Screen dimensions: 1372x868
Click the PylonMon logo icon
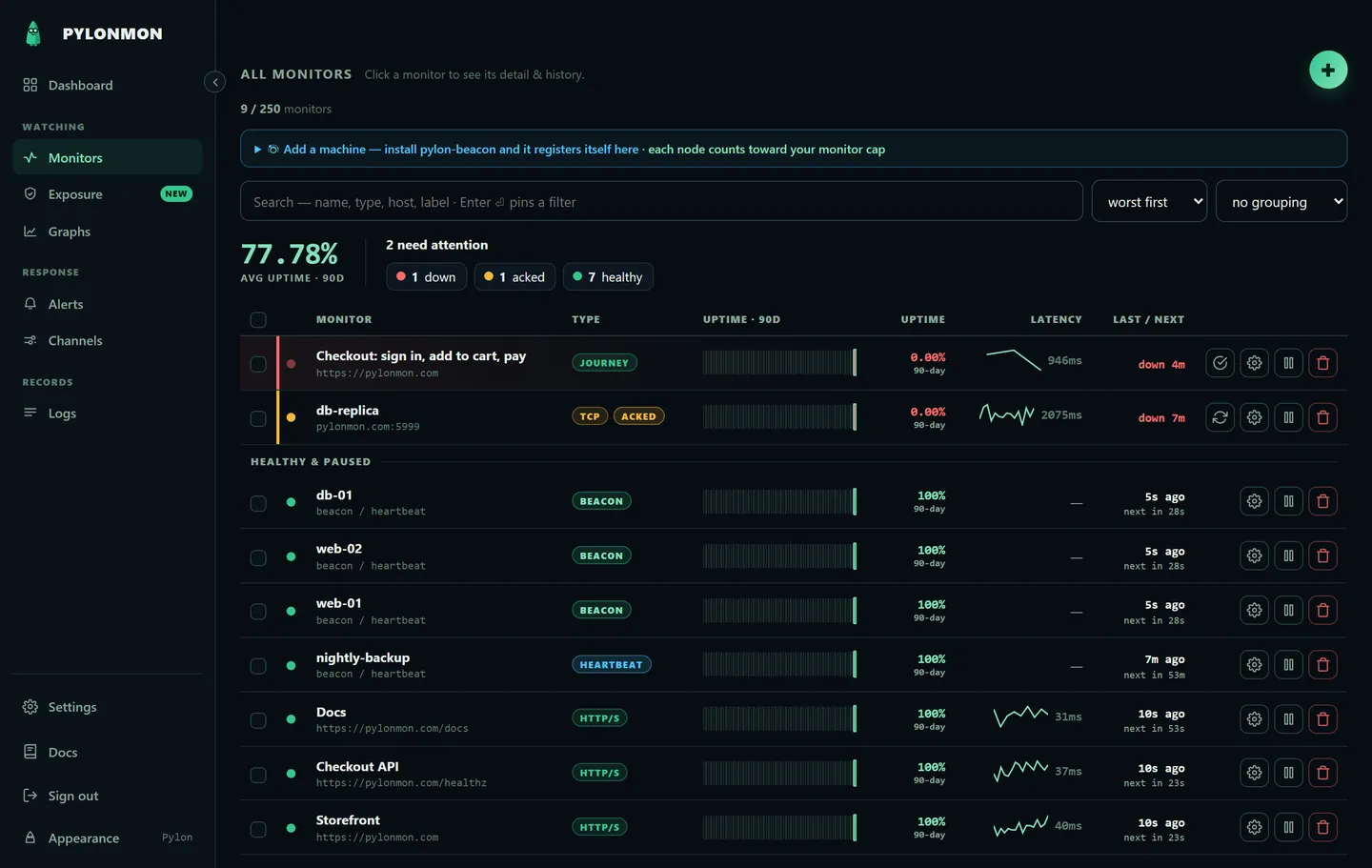pyautogui.click(x=33, y=33)
